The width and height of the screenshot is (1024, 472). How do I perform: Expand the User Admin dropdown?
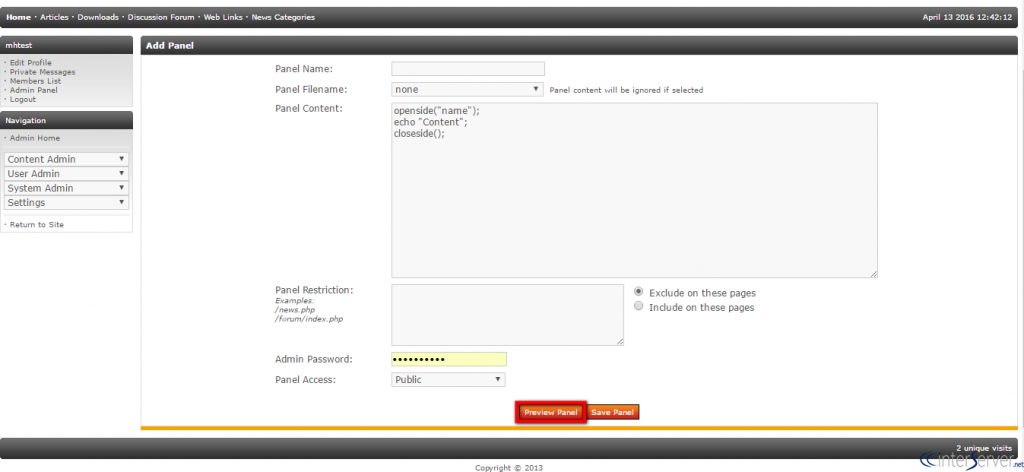coord(67,174)
